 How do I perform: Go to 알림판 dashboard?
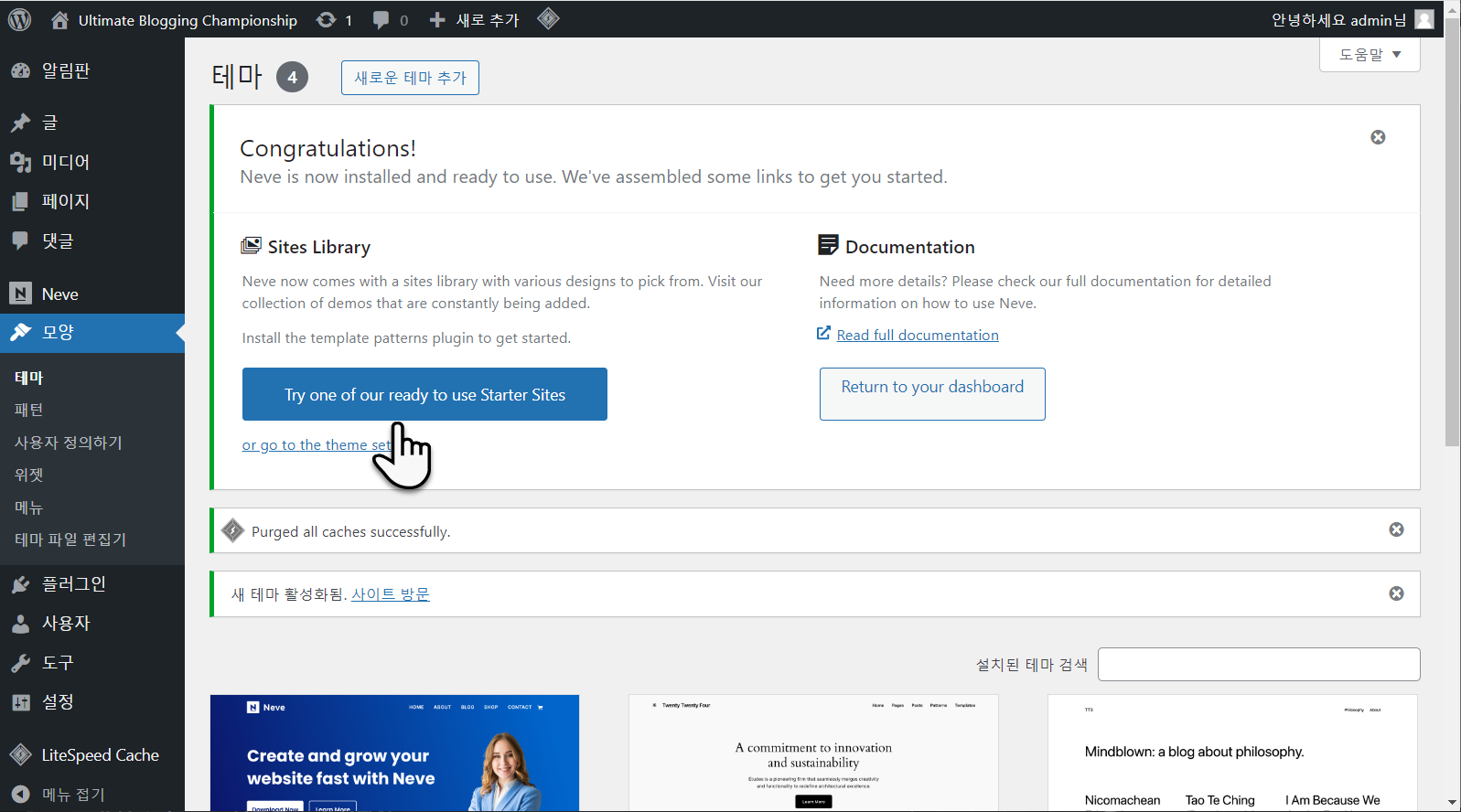[92, 70]
